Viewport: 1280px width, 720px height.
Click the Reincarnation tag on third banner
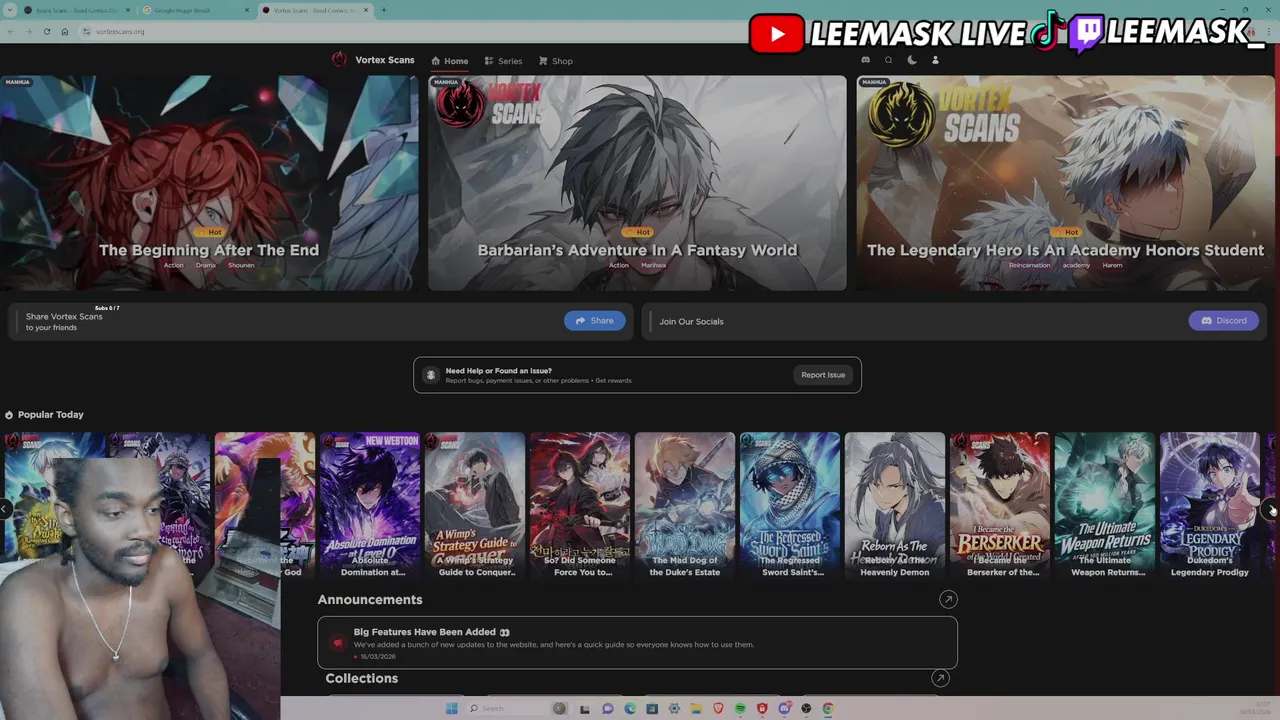[1030, 265]
